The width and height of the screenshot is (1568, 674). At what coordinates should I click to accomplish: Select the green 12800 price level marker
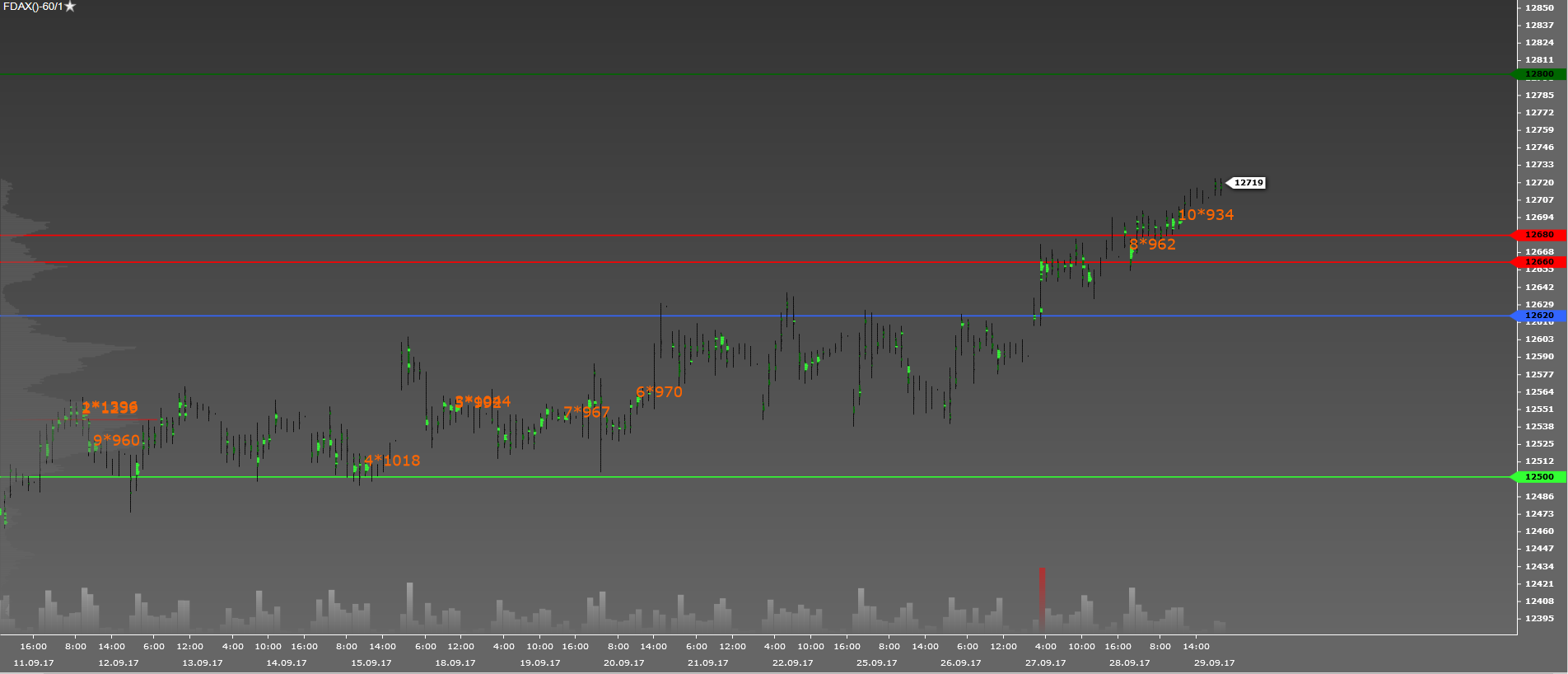pos(1538,74)
